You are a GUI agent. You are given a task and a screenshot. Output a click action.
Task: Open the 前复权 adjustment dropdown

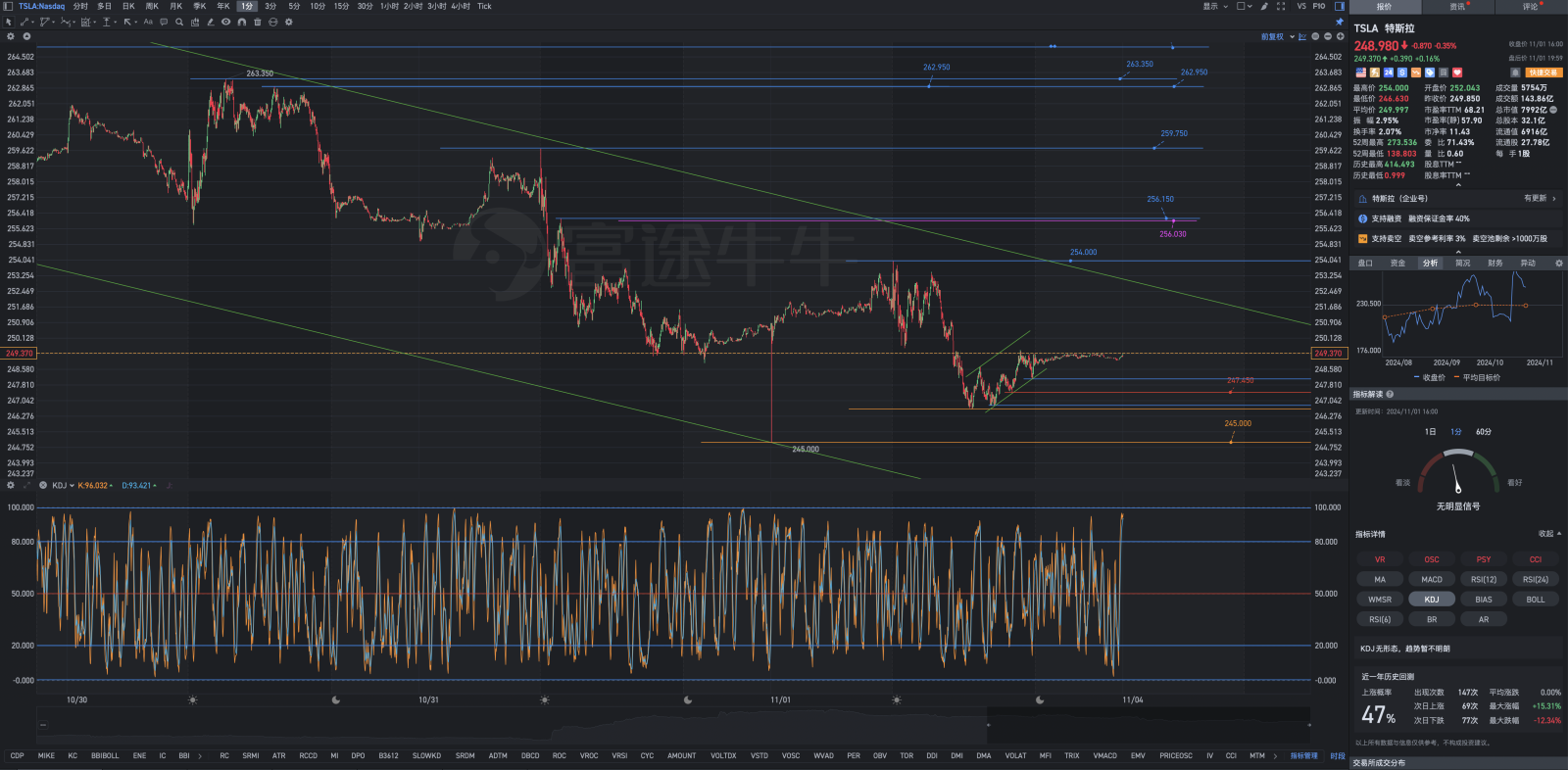[1278, 36]
